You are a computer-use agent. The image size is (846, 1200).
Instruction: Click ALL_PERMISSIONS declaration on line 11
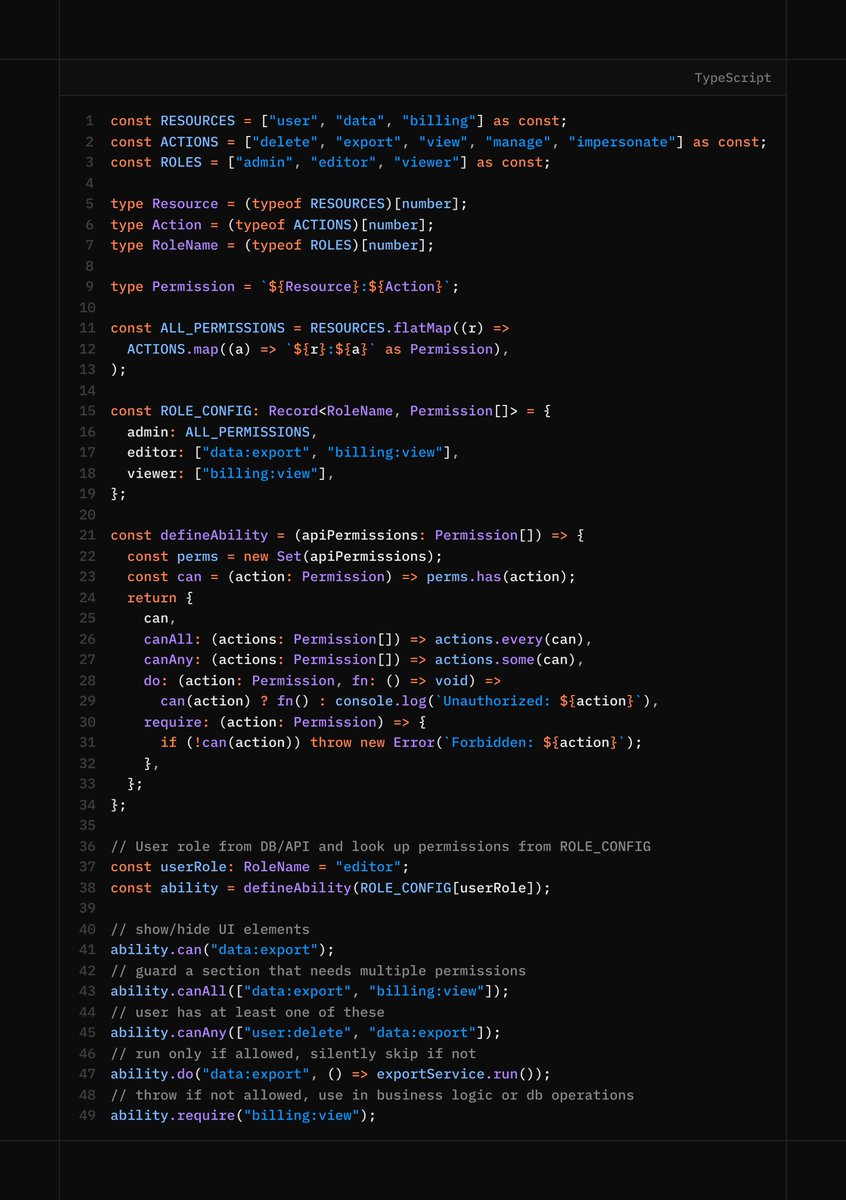[x=223, y=328]
